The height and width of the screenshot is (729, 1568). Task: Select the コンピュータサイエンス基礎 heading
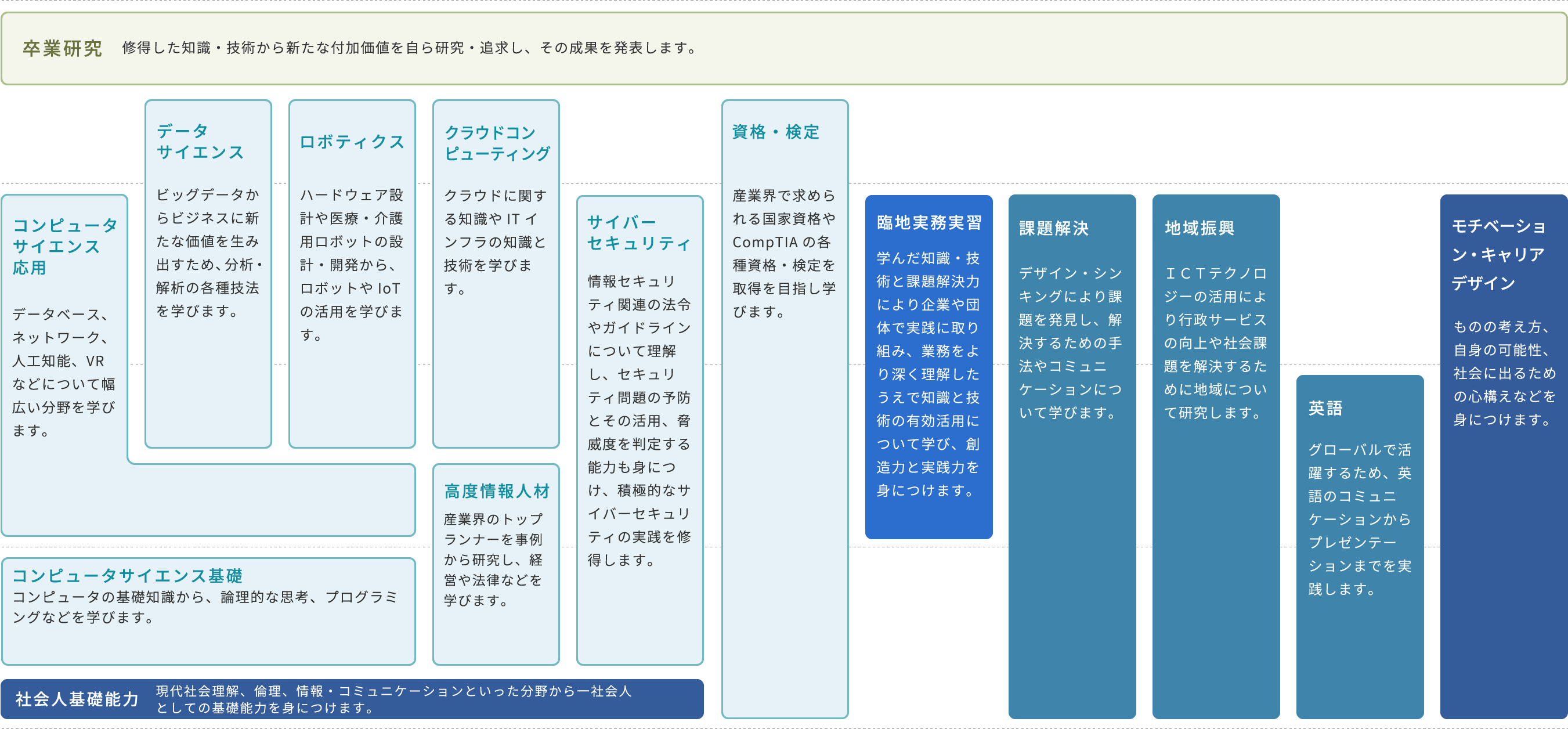click(x=127, y=576)
